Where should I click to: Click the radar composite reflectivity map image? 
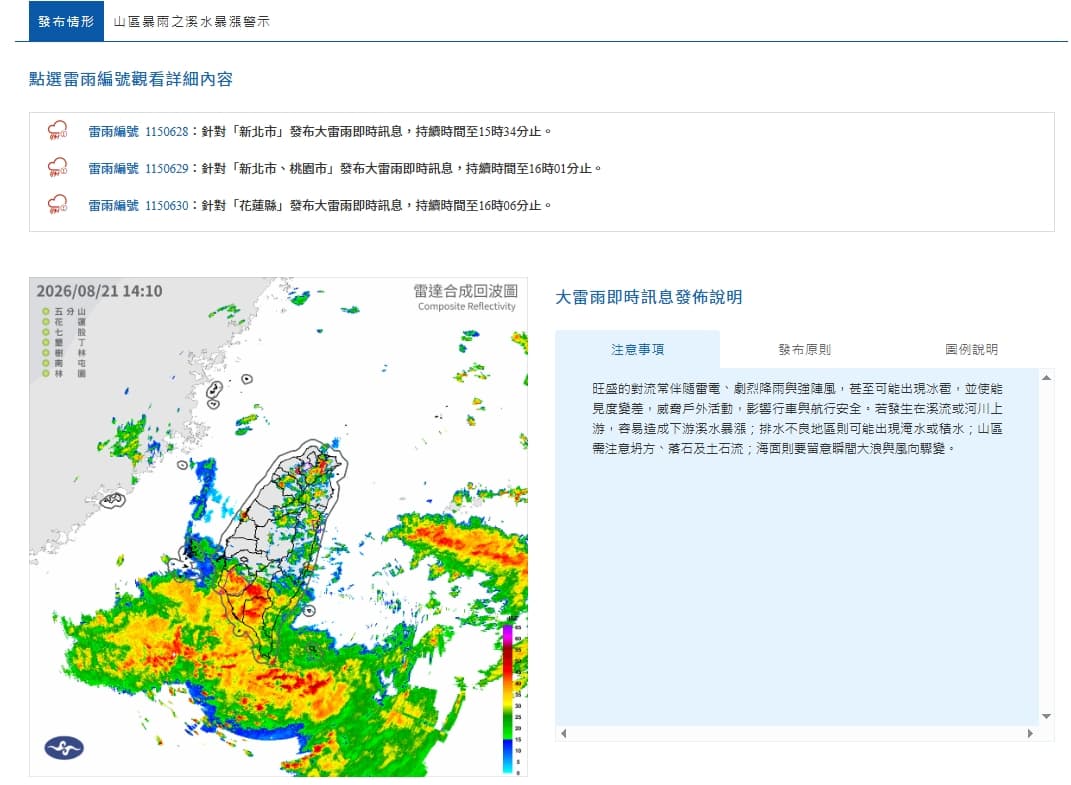279,527
